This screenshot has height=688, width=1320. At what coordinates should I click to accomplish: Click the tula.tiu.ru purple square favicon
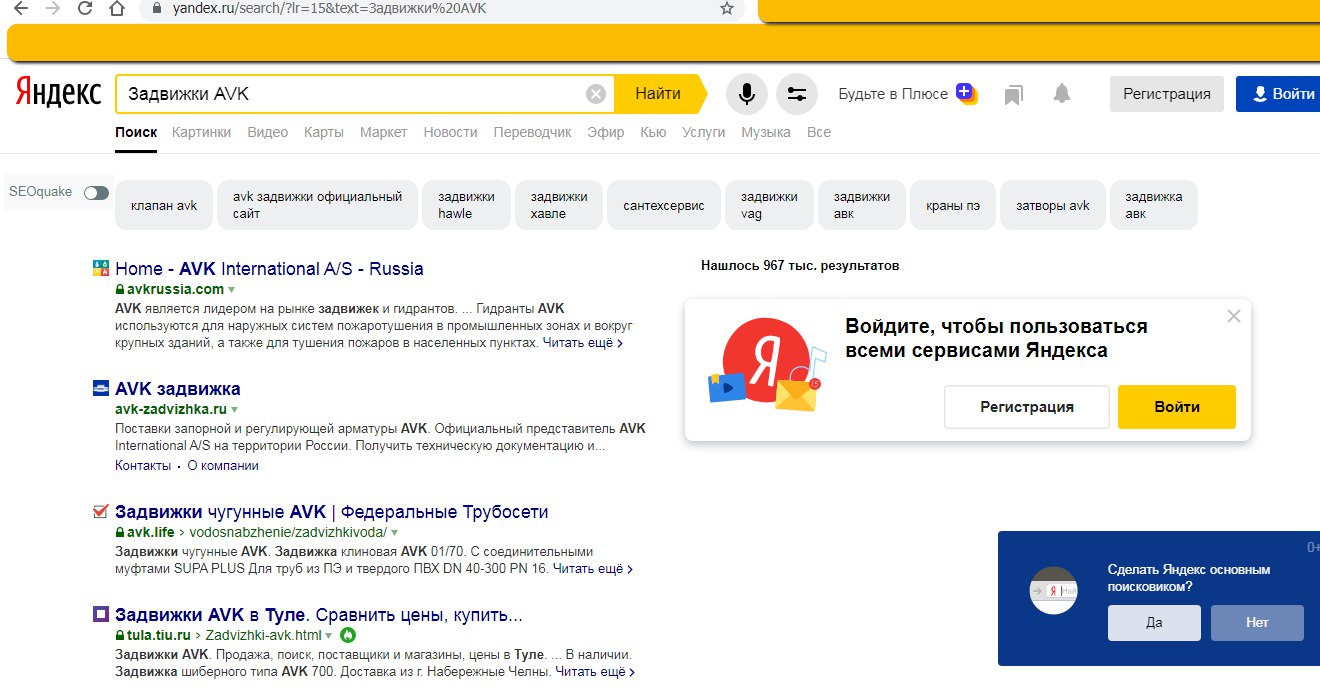tap(100, 613)
